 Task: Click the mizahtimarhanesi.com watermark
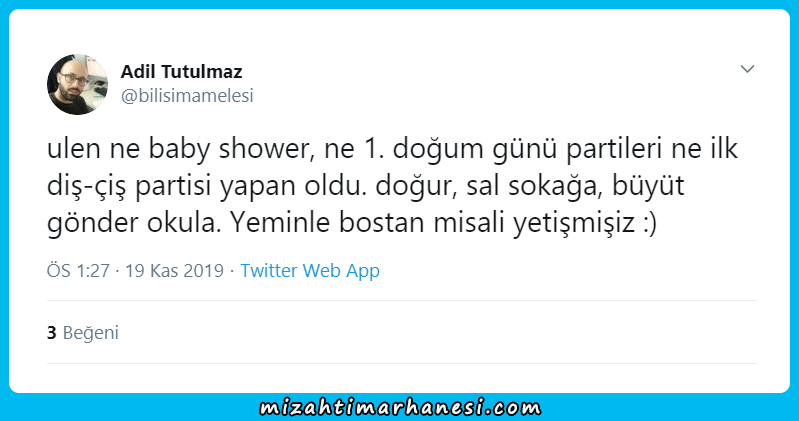(x=401, y=408)
